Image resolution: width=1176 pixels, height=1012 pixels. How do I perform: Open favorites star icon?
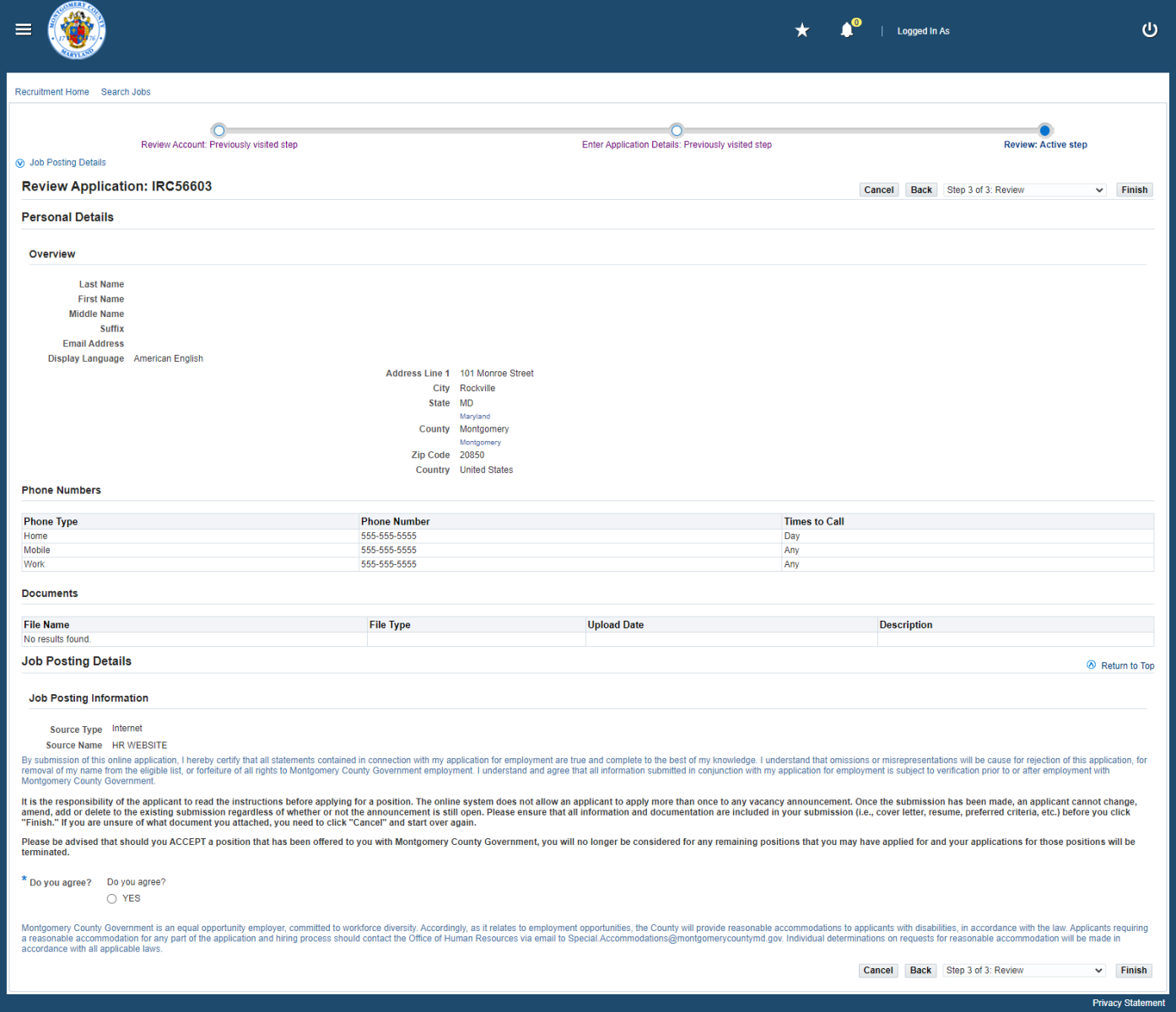(x=802, y=30)
